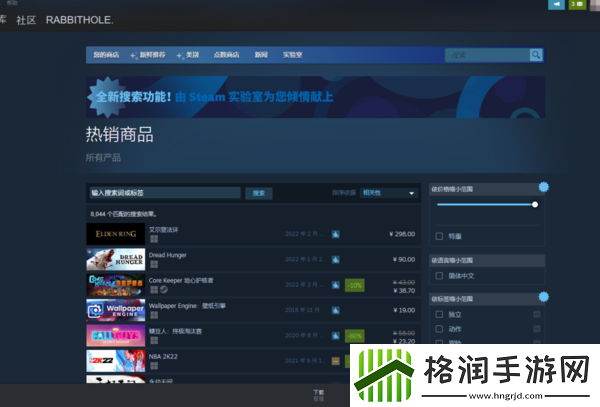This screenshot has height=407, width=600.
Task: Click the magnifier search icon in the store bar
Action: (x=536, y=55)
